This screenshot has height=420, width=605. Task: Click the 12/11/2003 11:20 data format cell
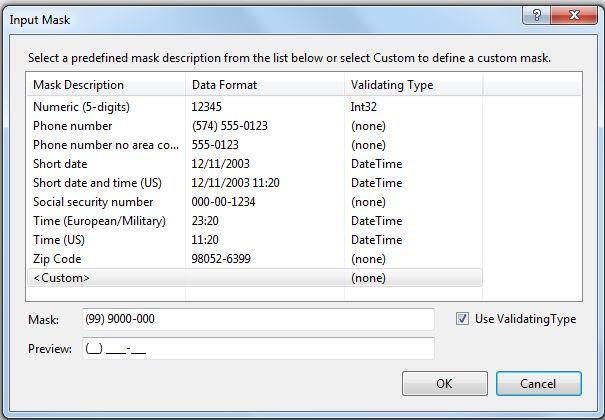coord(235,183)
